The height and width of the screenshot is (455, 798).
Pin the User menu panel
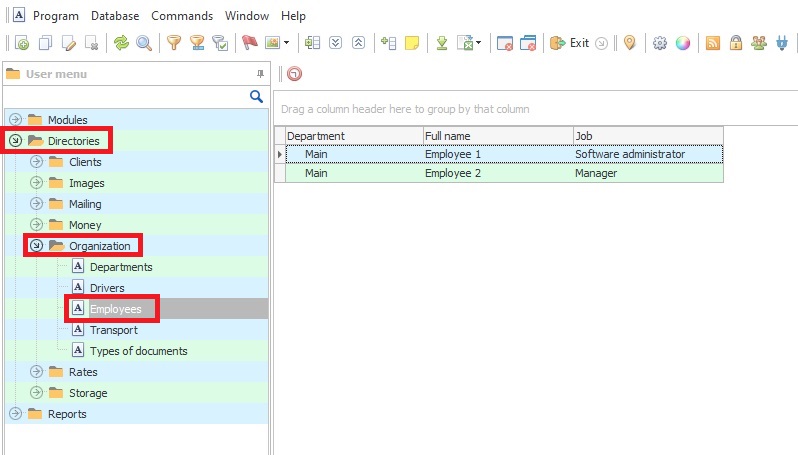click(x=261, y=74)
